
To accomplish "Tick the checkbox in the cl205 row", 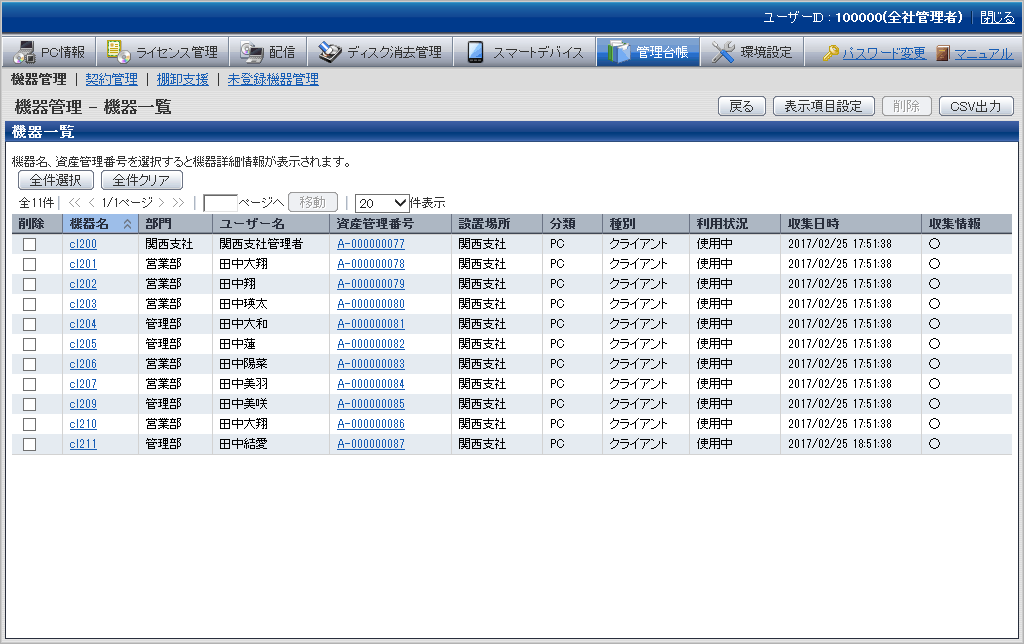I will (30, 344).
